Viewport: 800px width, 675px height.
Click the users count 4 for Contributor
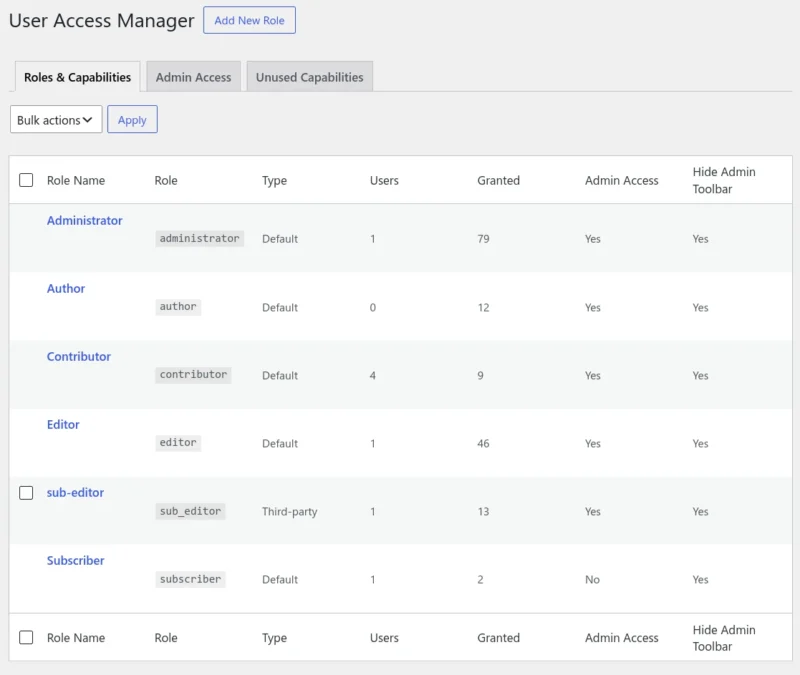click(373, 376)
